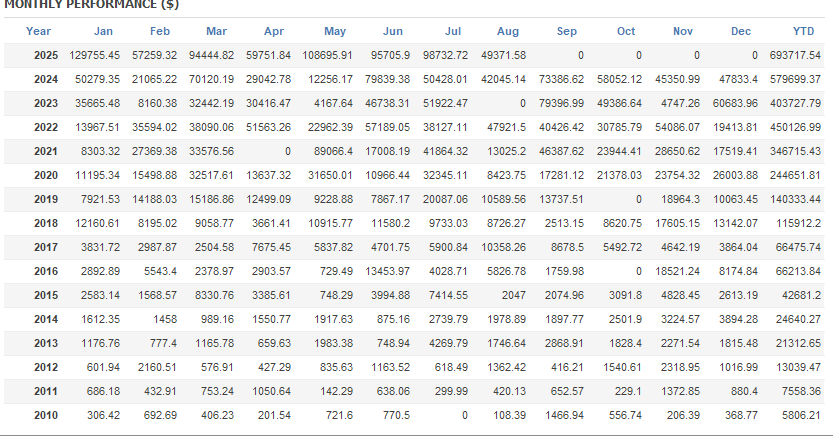Click the 2015 August value 2047
This screenshot has width=833, height=436.
point(514,295)
